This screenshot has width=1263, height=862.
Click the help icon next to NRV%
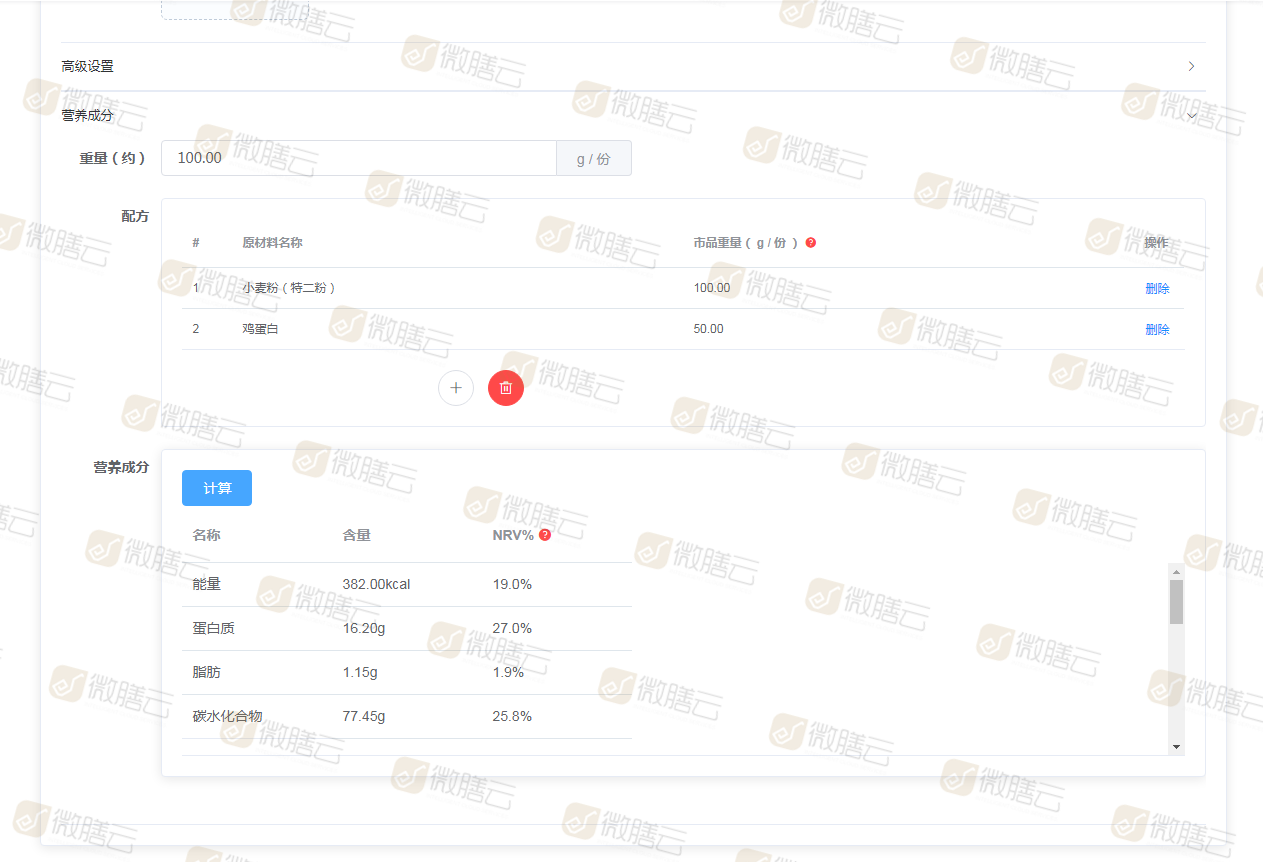(545, 535)
